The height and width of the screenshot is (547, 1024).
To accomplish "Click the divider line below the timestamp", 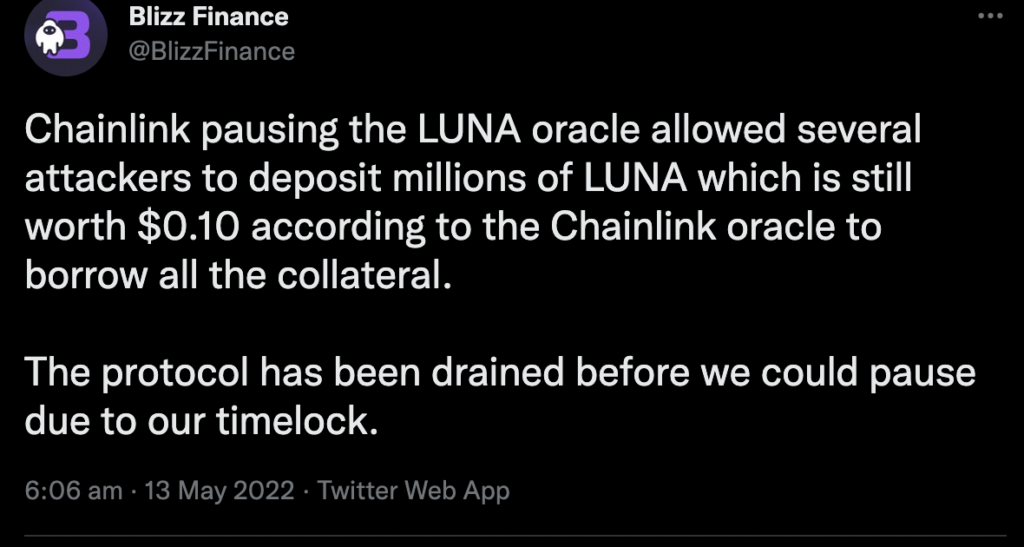I will pos(516,538).
